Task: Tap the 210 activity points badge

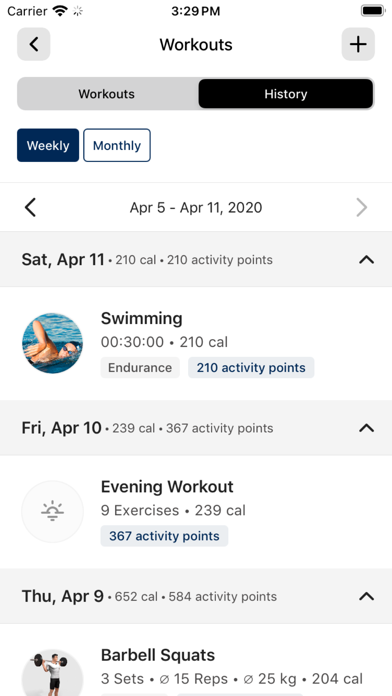Action: click(x=251, y=368)
